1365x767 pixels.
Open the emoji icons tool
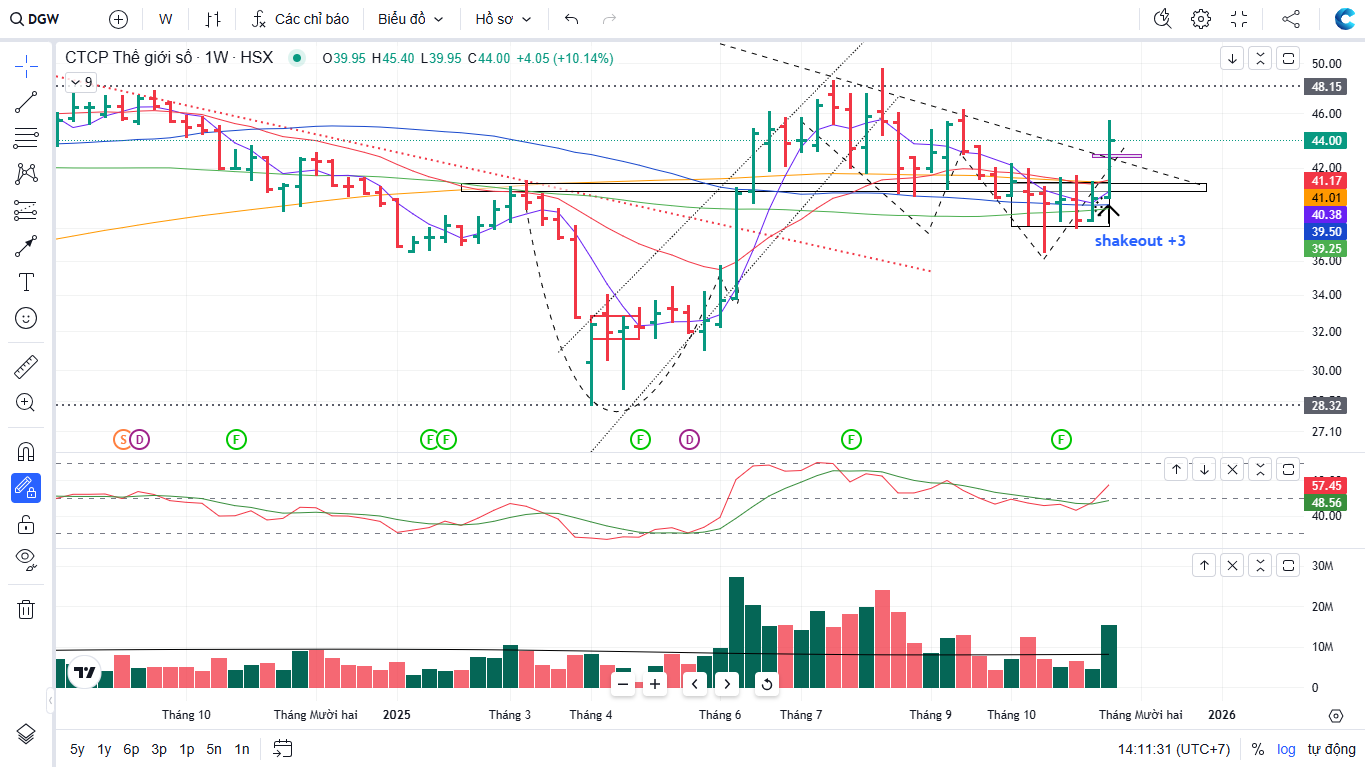(x=26, y=318)
